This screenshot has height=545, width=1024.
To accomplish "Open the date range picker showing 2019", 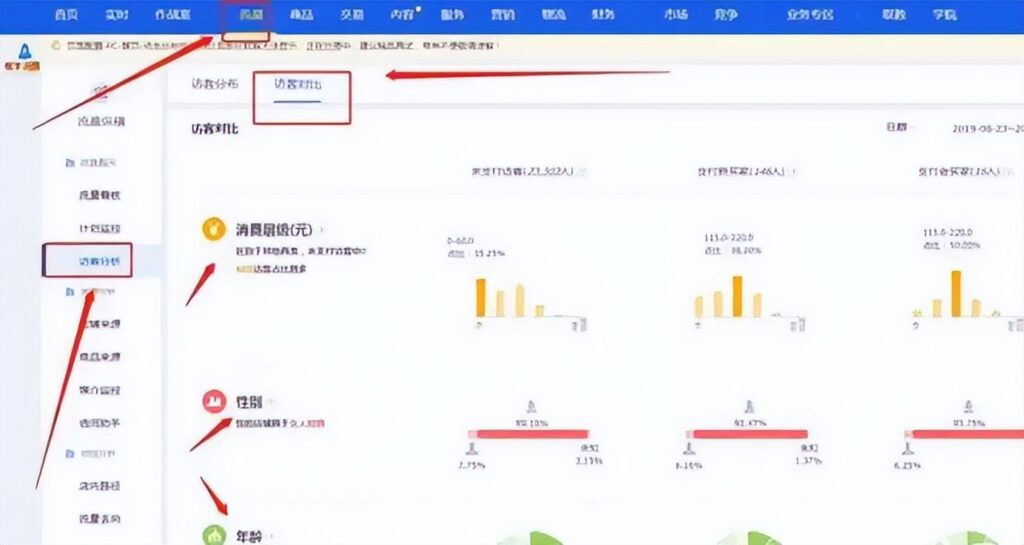I will tap(987, 129).
